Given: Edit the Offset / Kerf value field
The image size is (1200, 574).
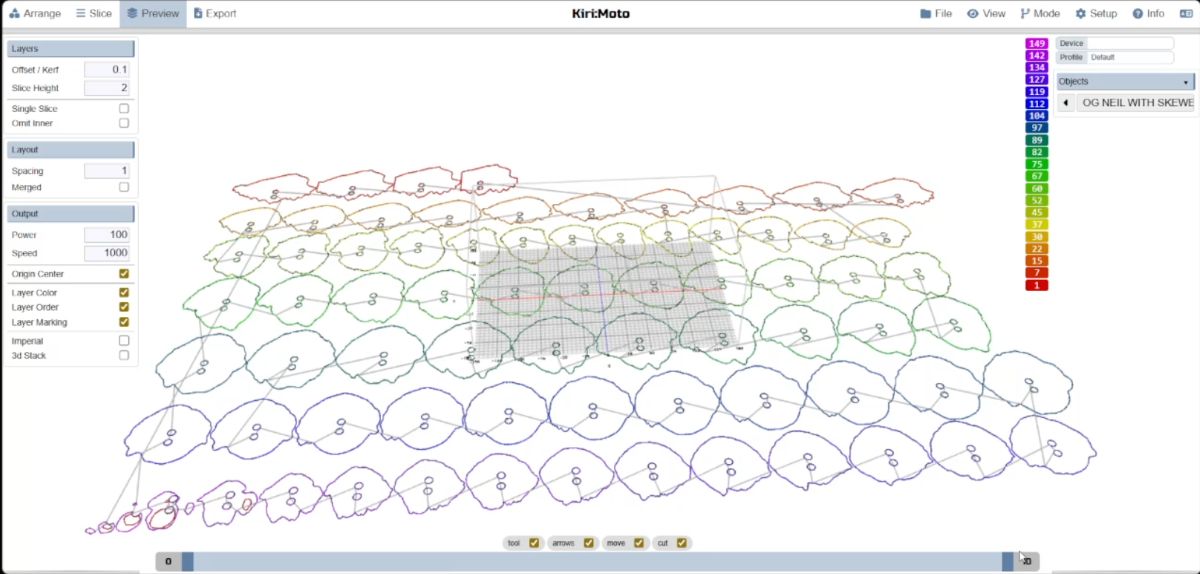Looking at the screenshot, I should click(107, 70).
